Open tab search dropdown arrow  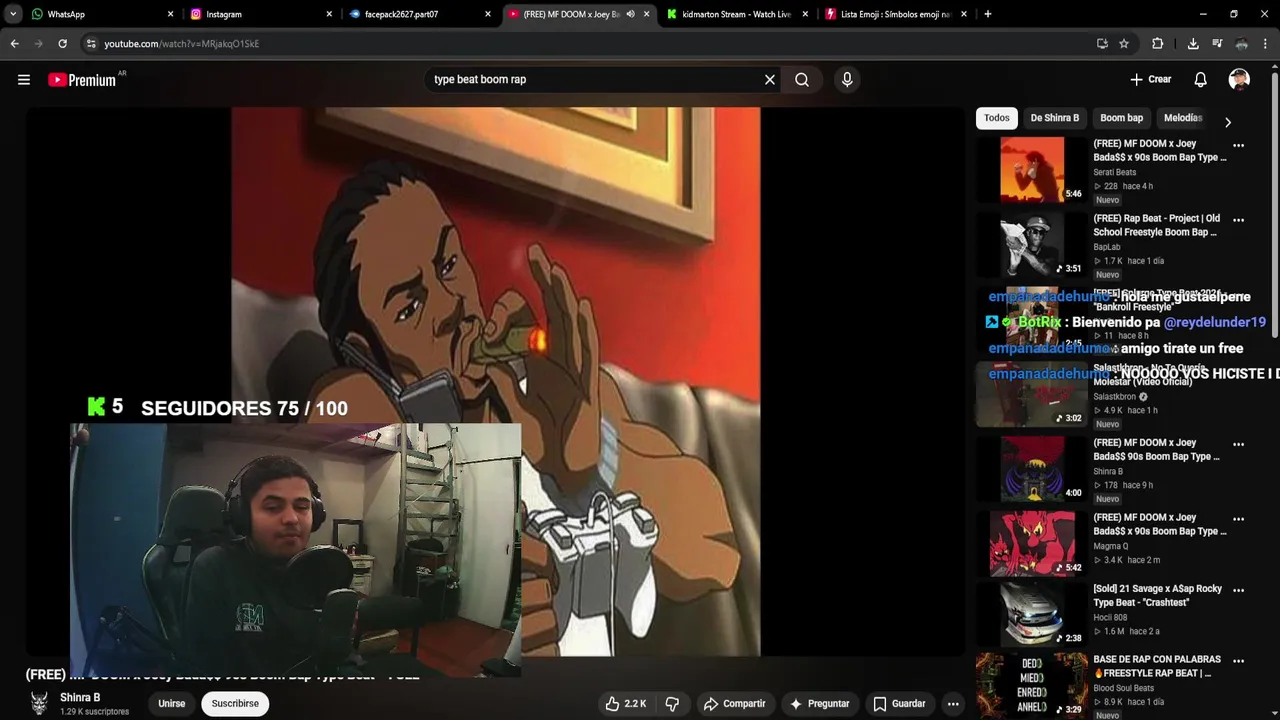pos(13,14)
